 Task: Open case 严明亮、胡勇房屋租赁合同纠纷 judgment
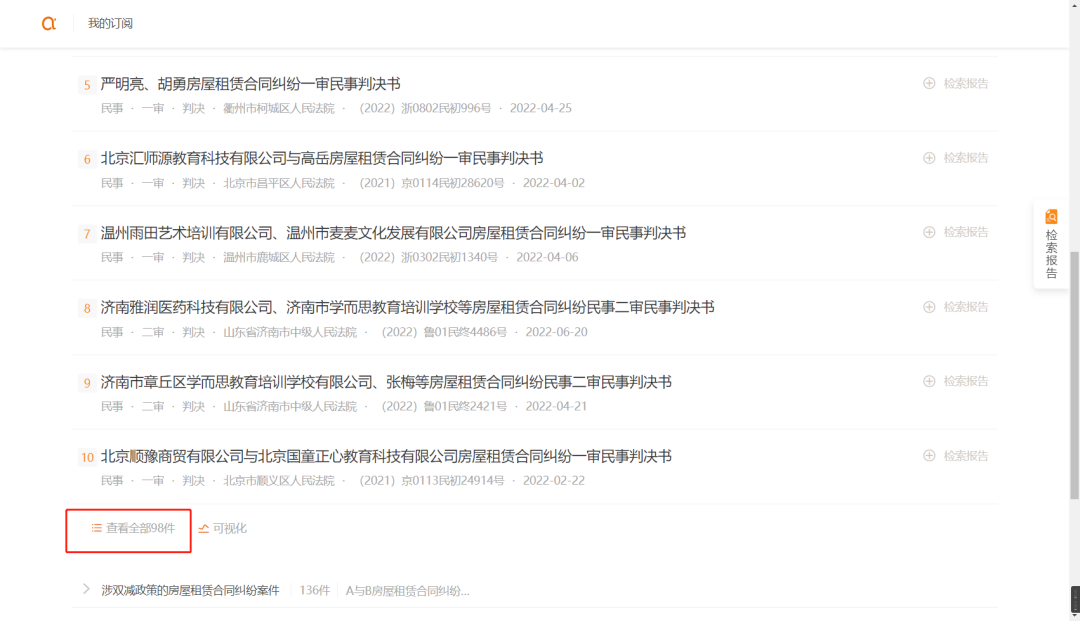[250, 84]
